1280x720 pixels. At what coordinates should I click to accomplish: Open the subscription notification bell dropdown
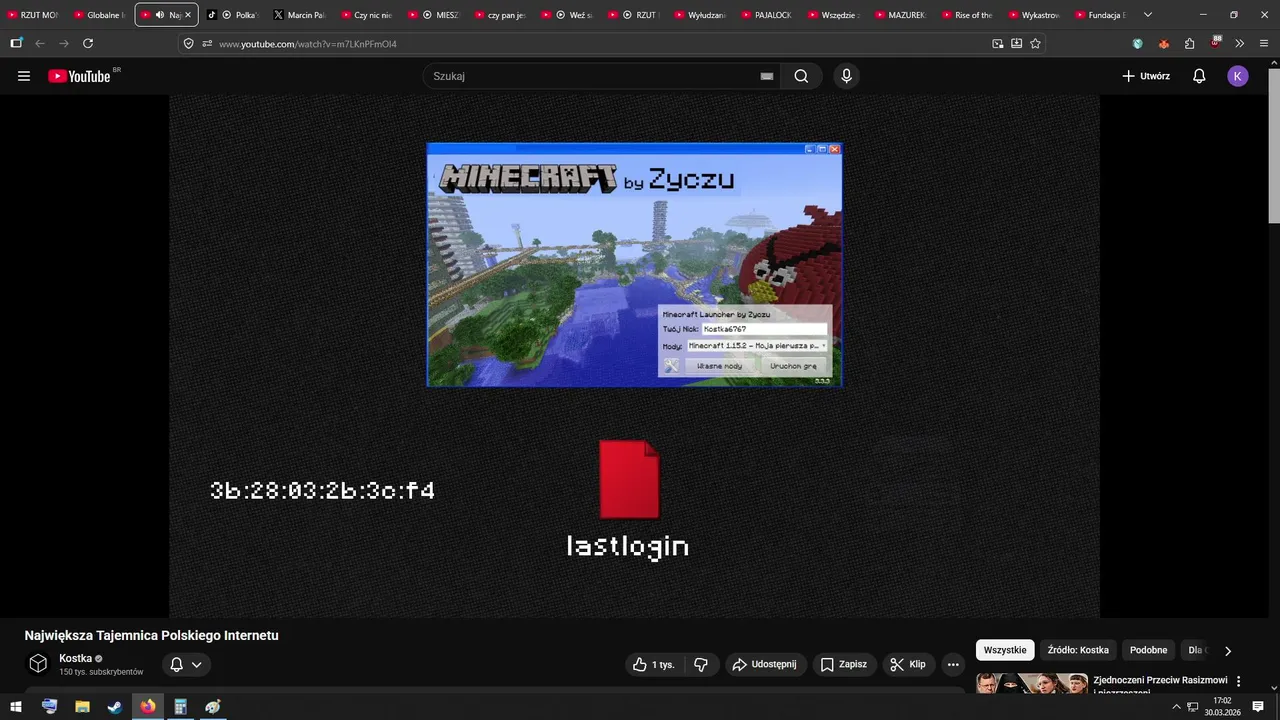(x=186, y=664)
